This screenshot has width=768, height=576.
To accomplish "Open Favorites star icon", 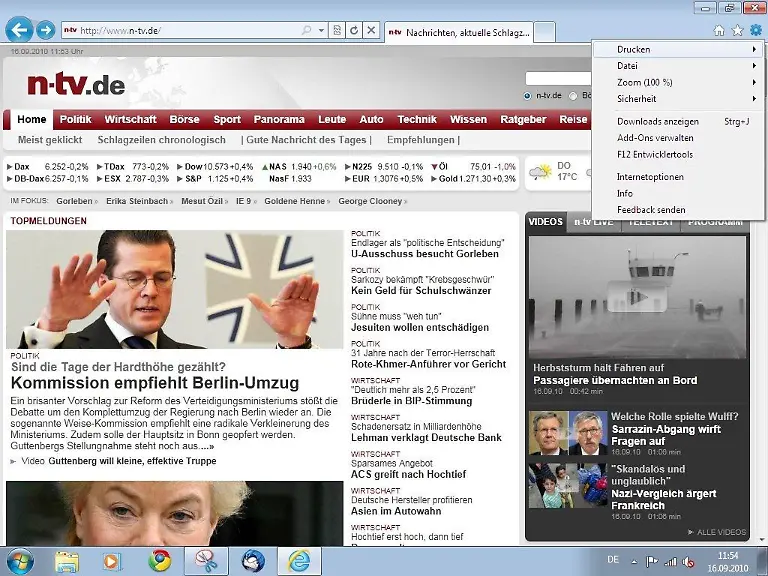I will pos(737,31).
